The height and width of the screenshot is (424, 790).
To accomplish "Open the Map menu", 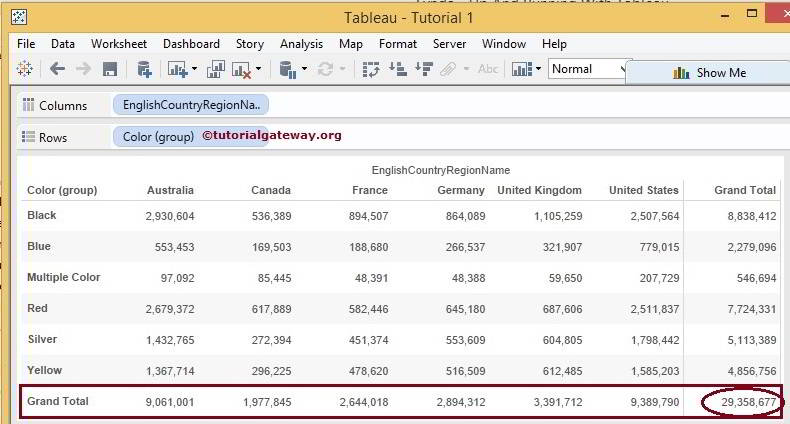I will [351, 44].
